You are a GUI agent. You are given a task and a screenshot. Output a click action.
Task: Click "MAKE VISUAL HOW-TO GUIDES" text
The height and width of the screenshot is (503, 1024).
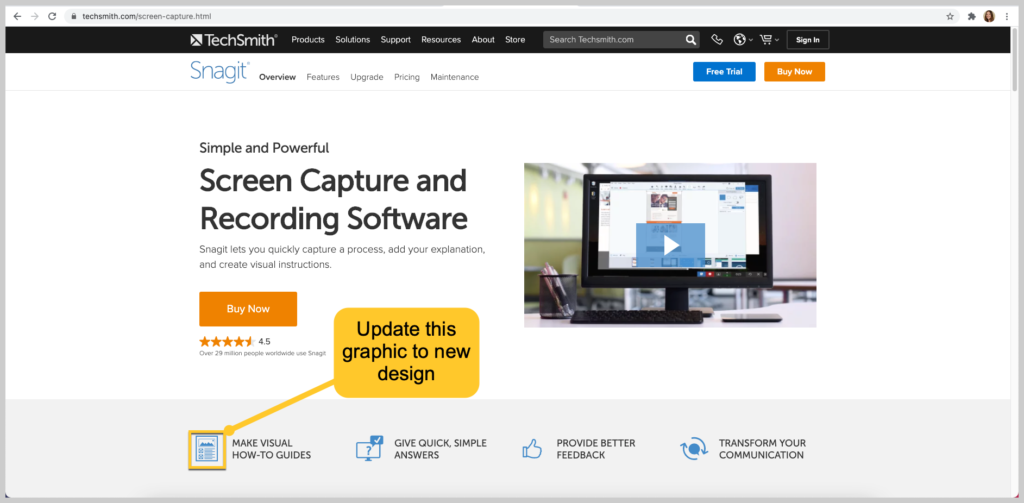point(271,449)
